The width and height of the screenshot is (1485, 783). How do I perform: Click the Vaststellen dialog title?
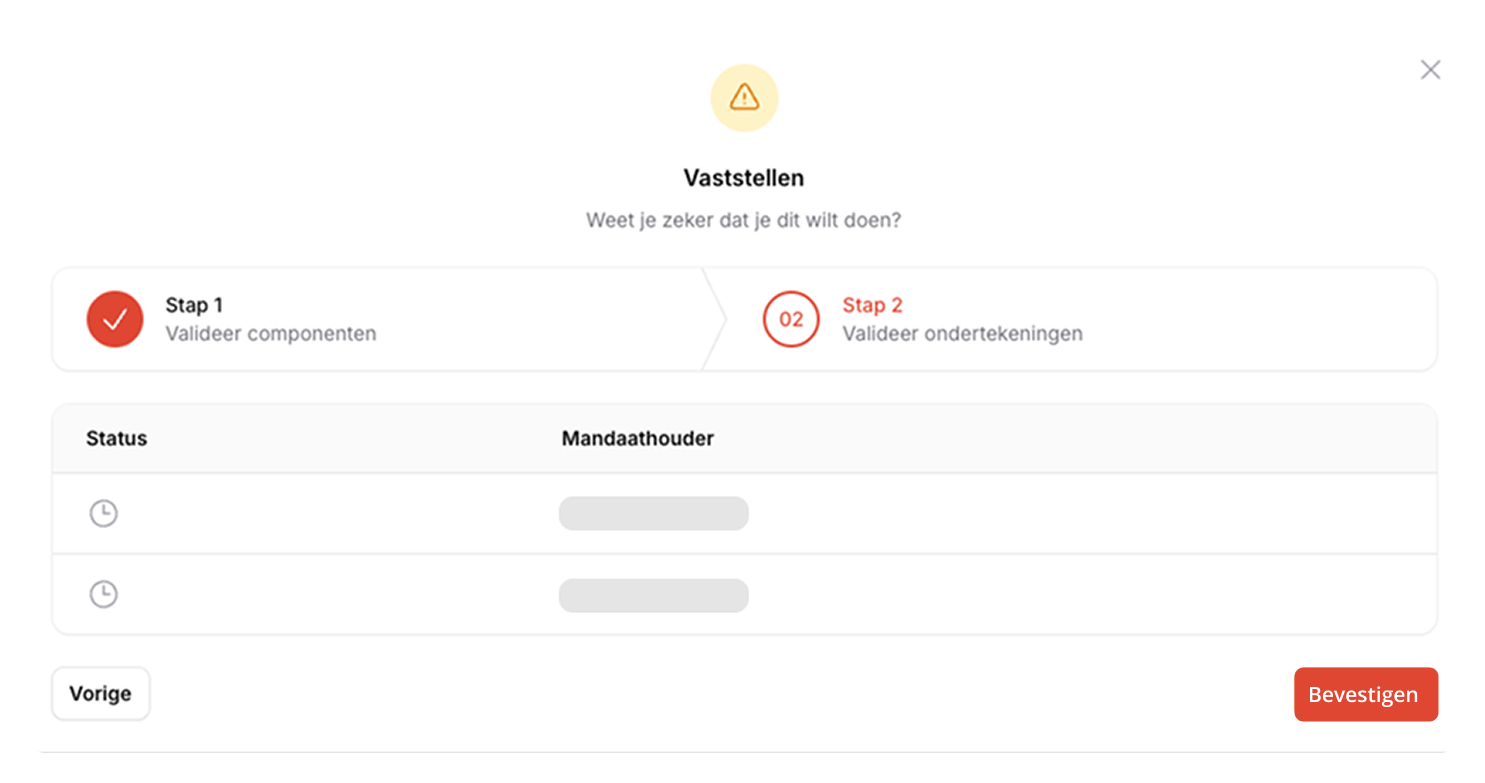[743, 178]
